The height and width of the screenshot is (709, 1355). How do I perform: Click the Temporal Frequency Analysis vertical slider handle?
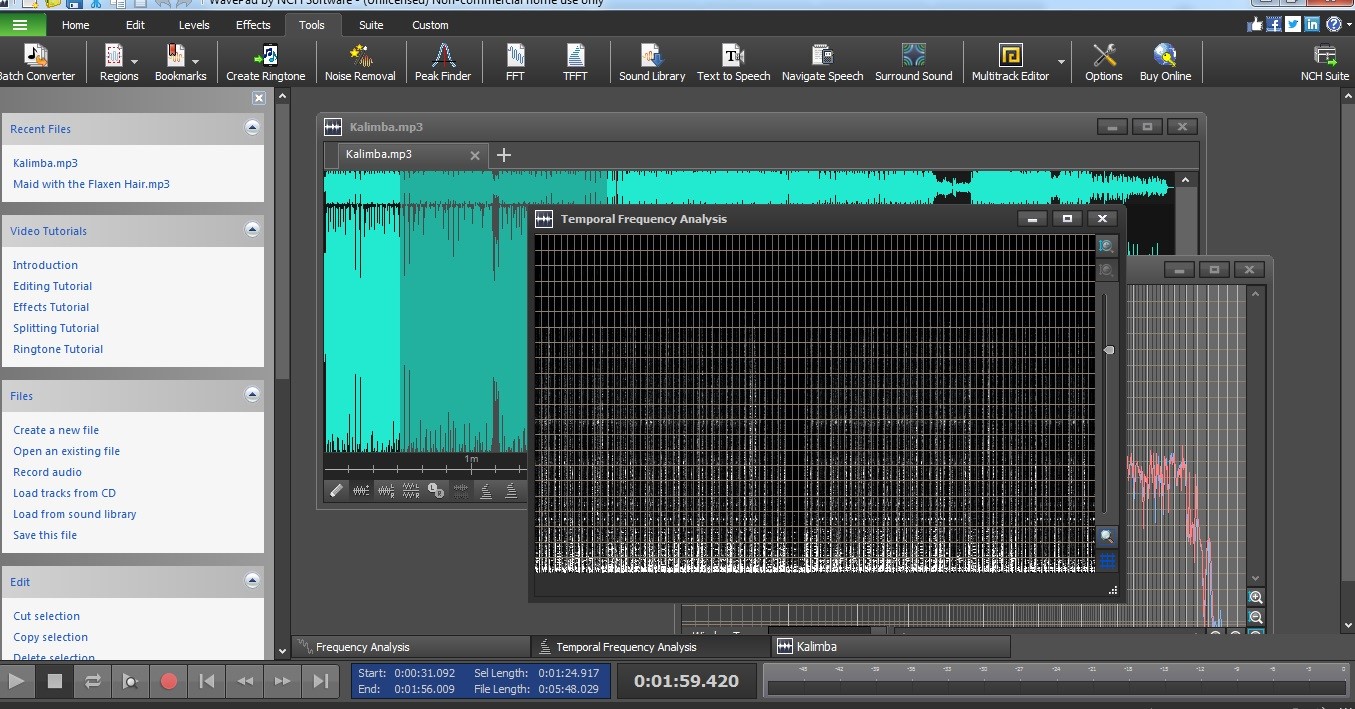click(1108, 350)
